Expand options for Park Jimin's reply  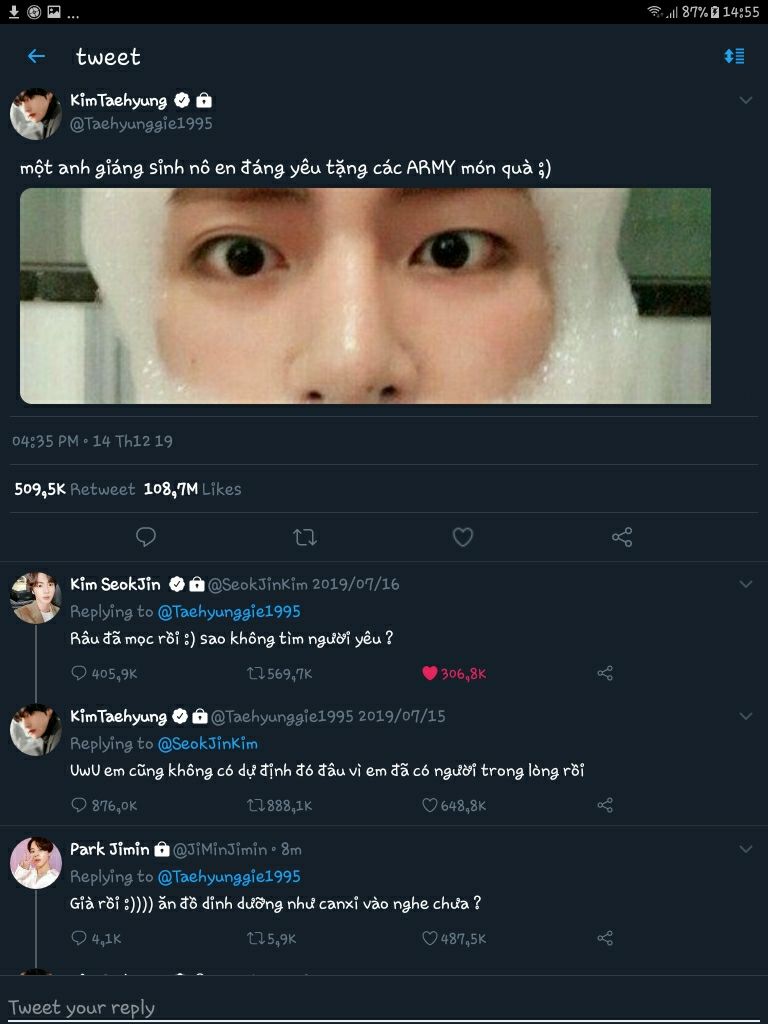coord(745,849)
